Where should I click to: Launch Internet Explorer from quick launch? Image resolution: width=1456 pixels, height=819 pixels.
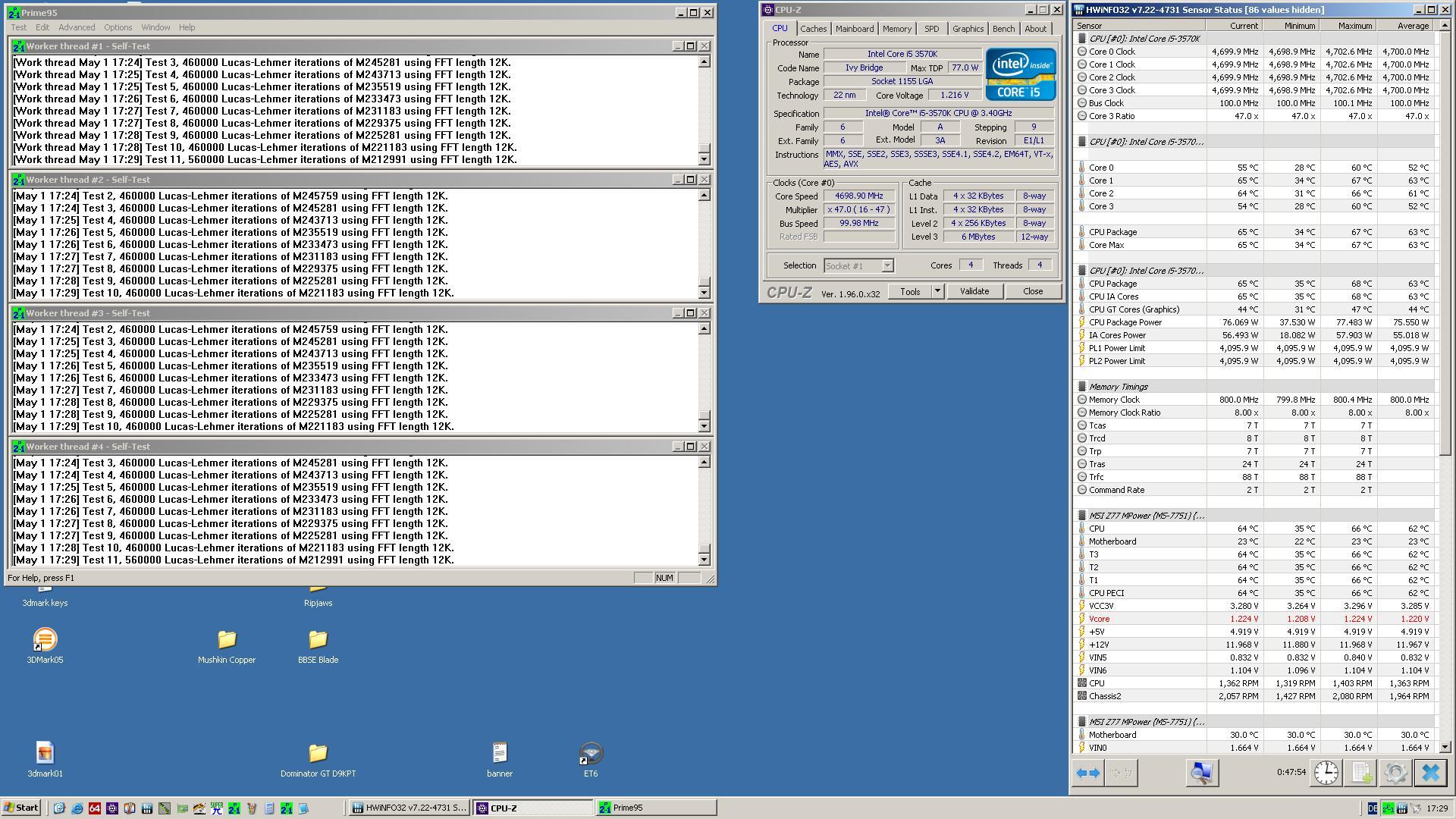coord(77,808)
